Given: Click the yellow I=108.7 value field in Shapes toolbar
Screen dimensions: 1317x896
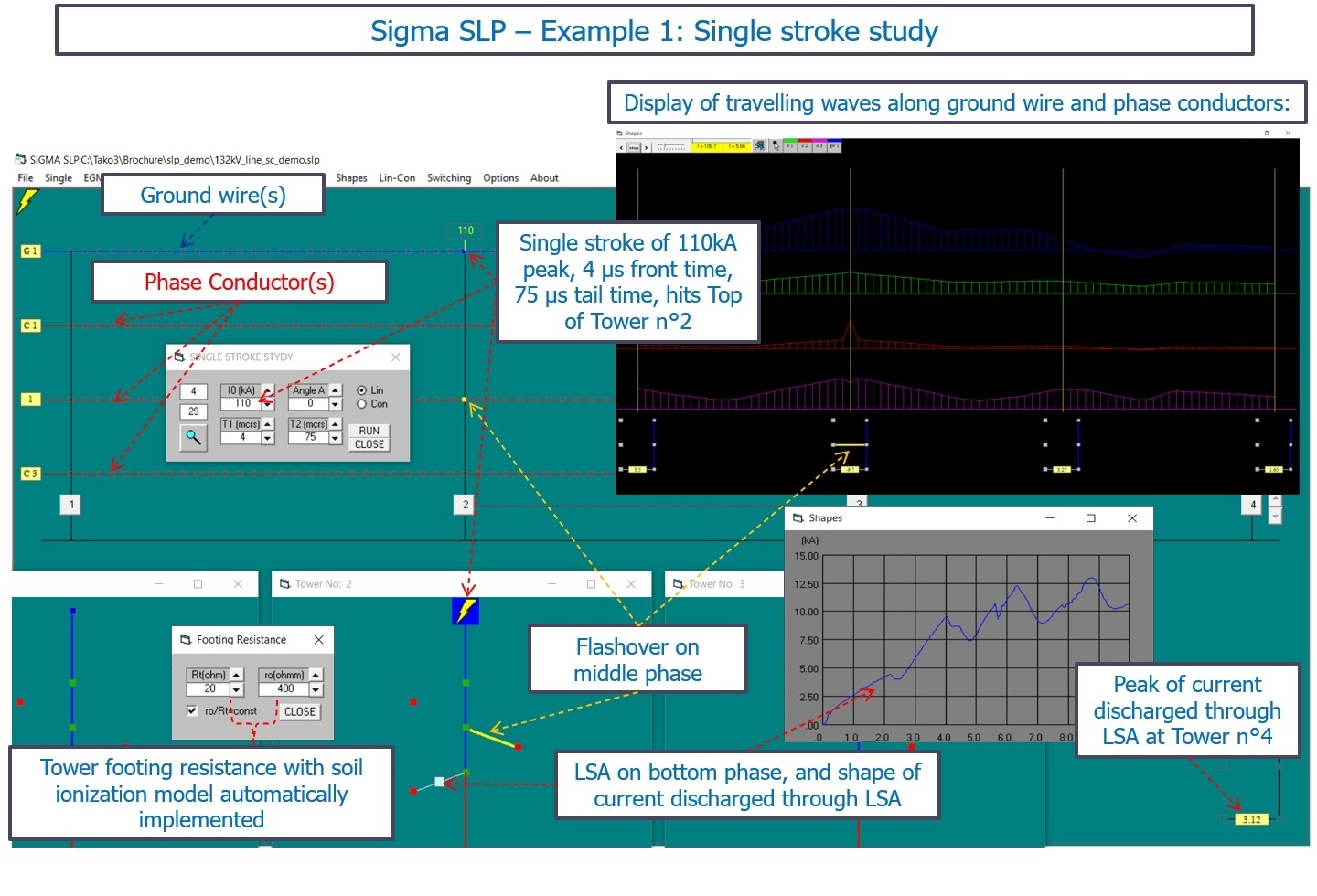Looking at the screenshot, I should [706, 144].
